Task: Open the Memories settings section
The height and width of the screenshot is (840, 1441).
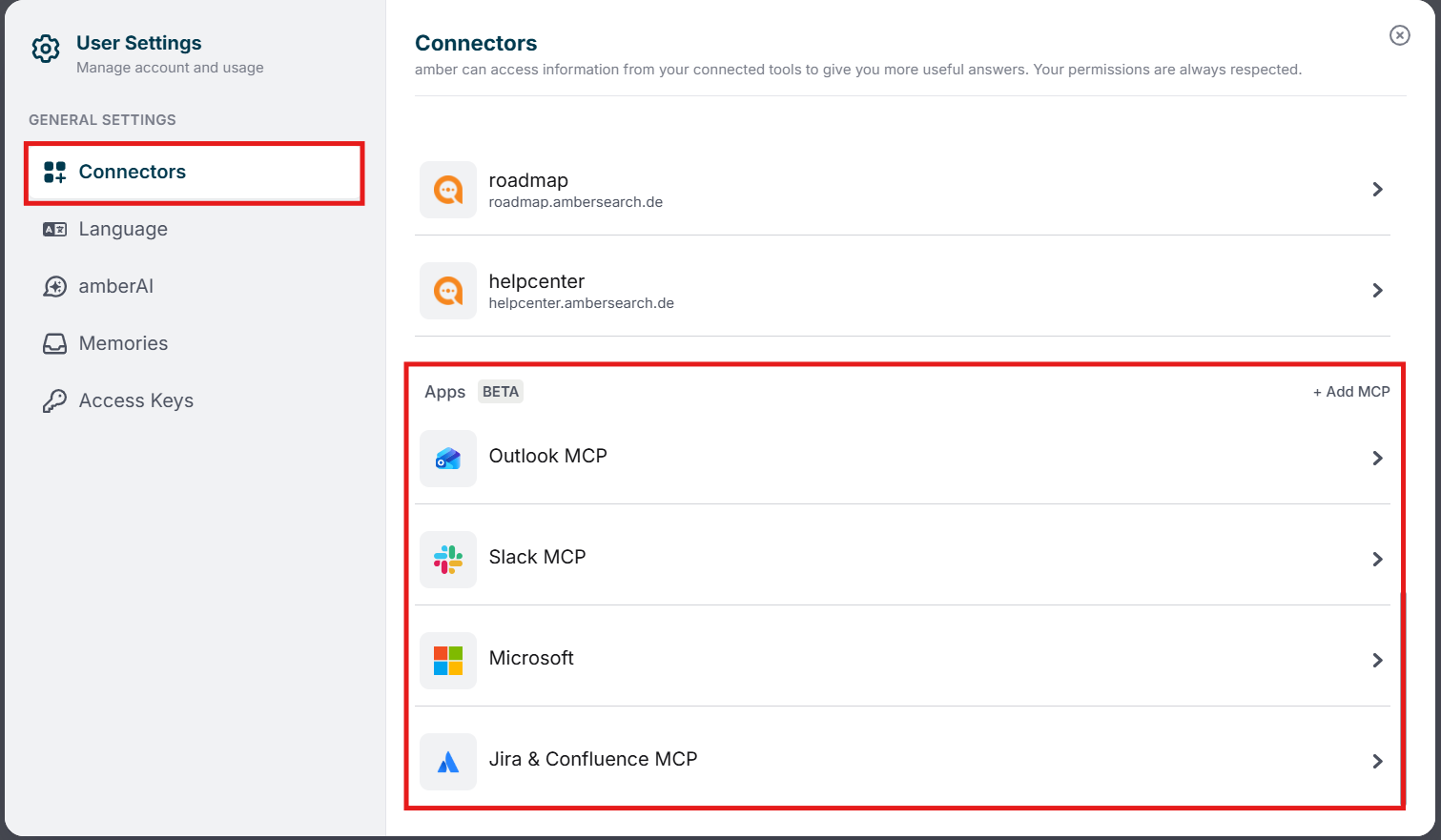Action: tap(195, 343)
